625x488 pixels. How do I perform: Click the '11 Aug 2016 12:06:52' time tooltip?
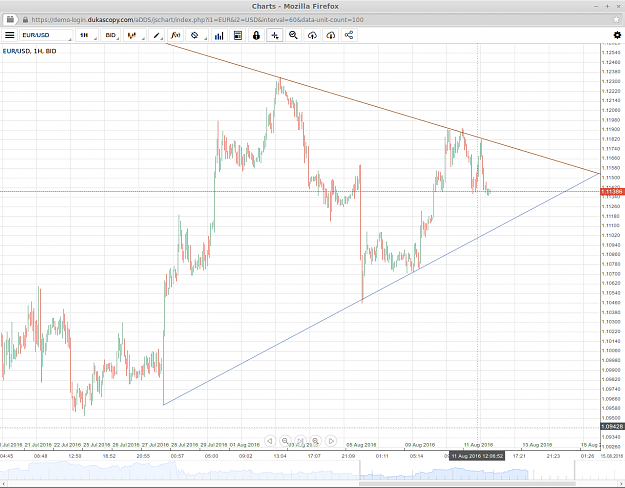[x=477, y=456]
